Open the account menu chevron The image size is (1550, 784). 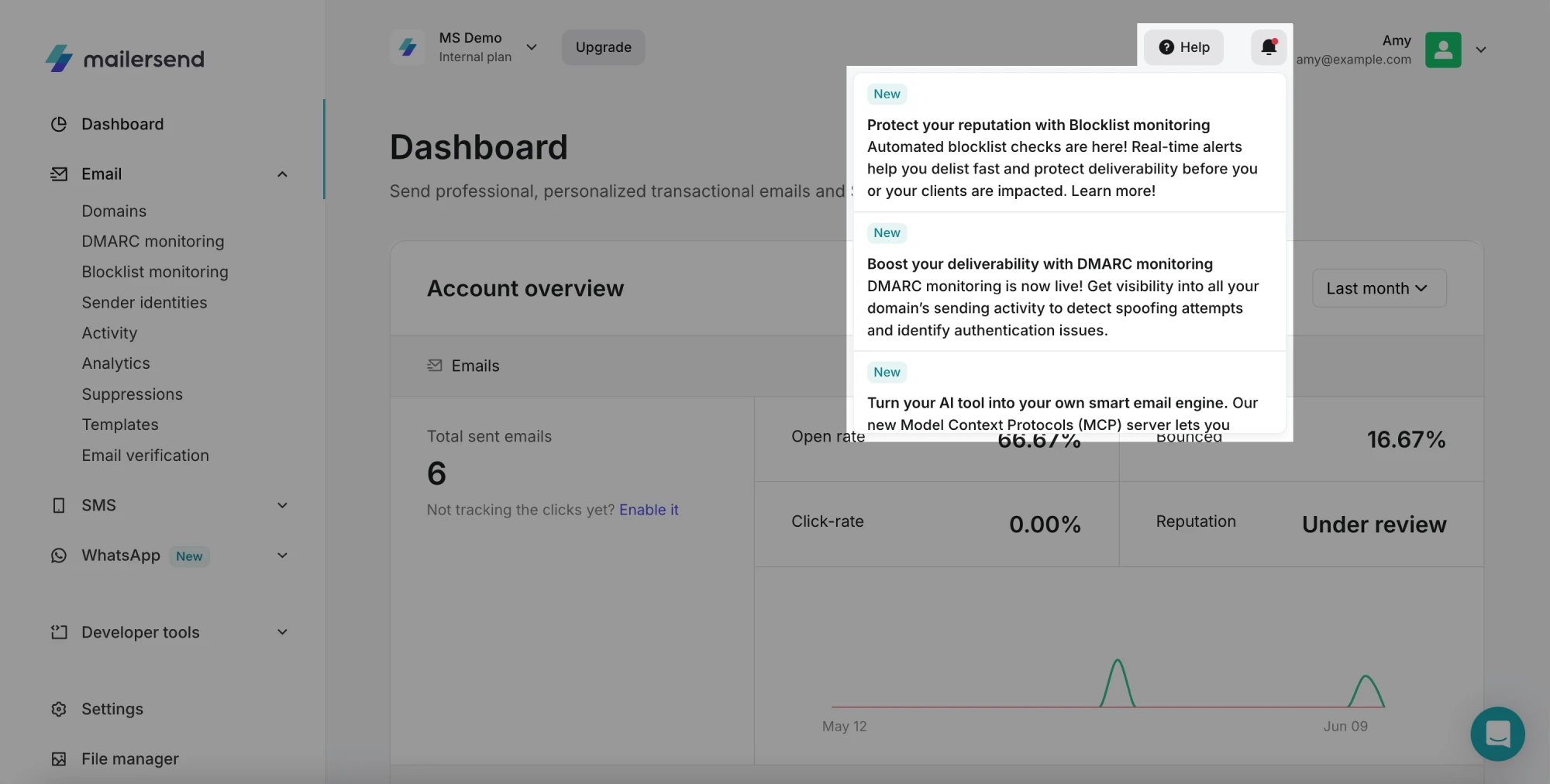[x=1481, y=50]
